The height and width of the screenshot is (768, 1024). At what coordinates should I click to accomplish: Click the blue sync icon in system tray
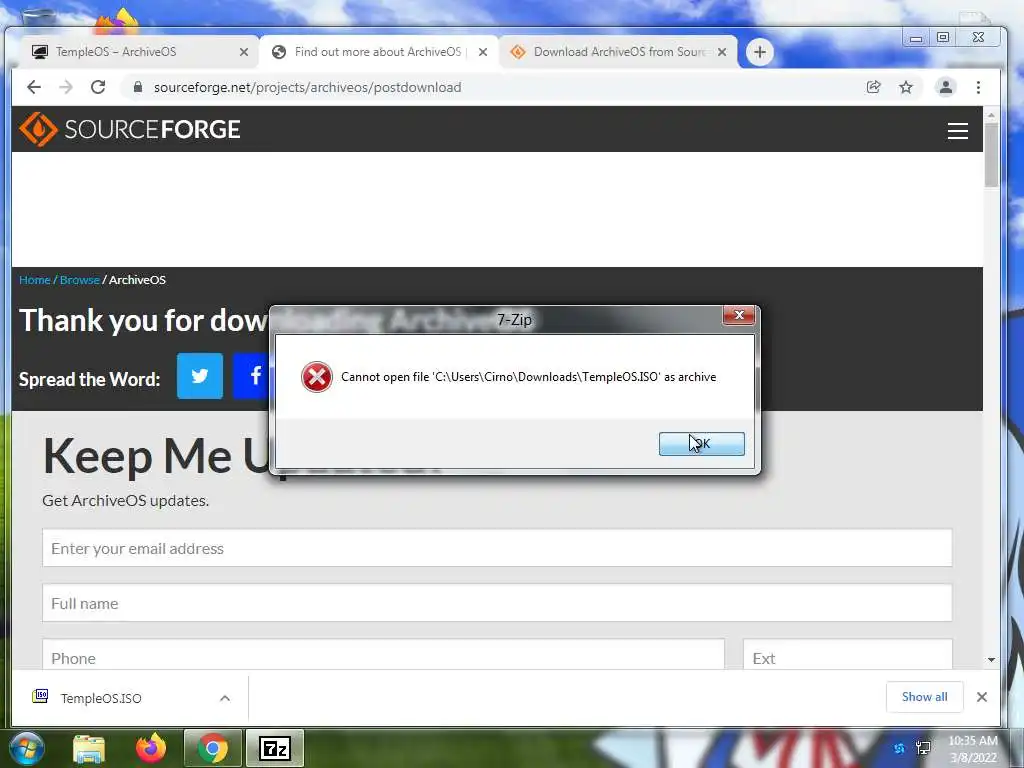pyautogui.click(x=899, y=748)
